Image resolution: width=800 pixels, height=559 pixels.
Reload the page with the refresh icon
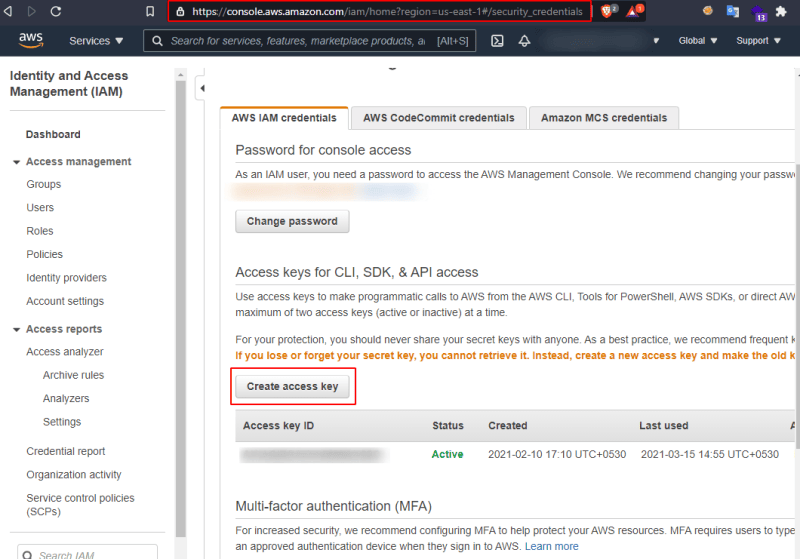[x=56, y=11]
